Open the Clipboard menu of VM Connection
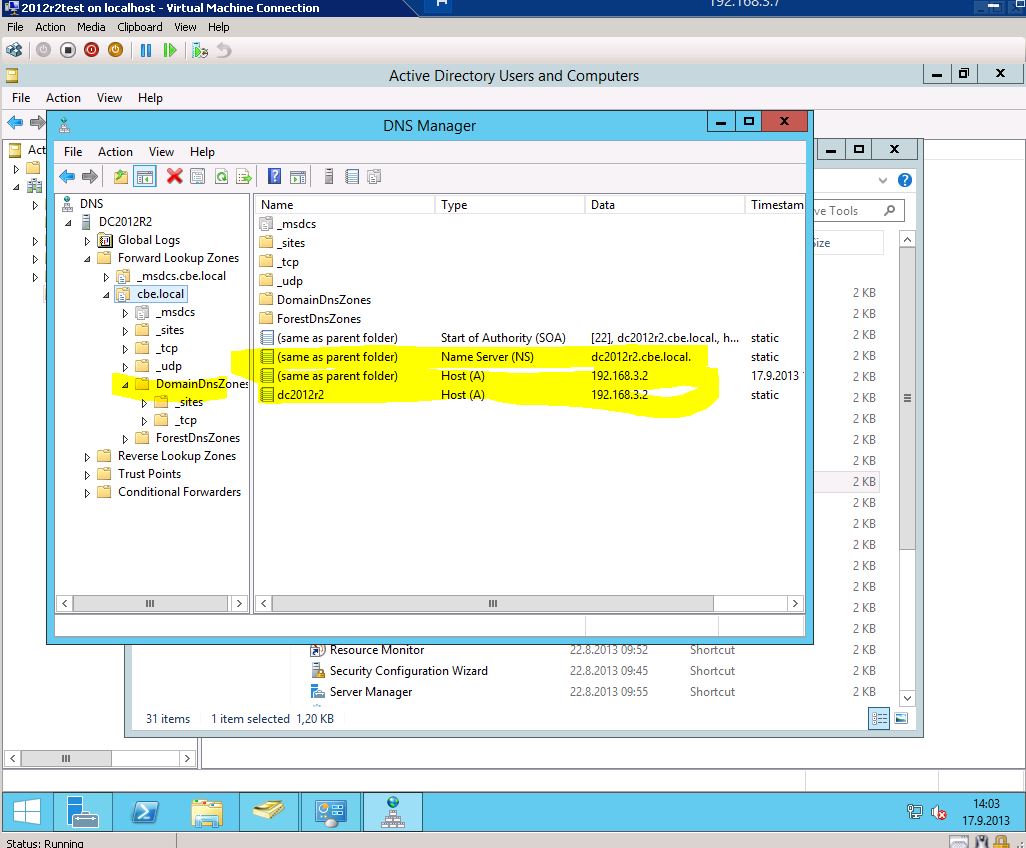 tap(140, 27)
